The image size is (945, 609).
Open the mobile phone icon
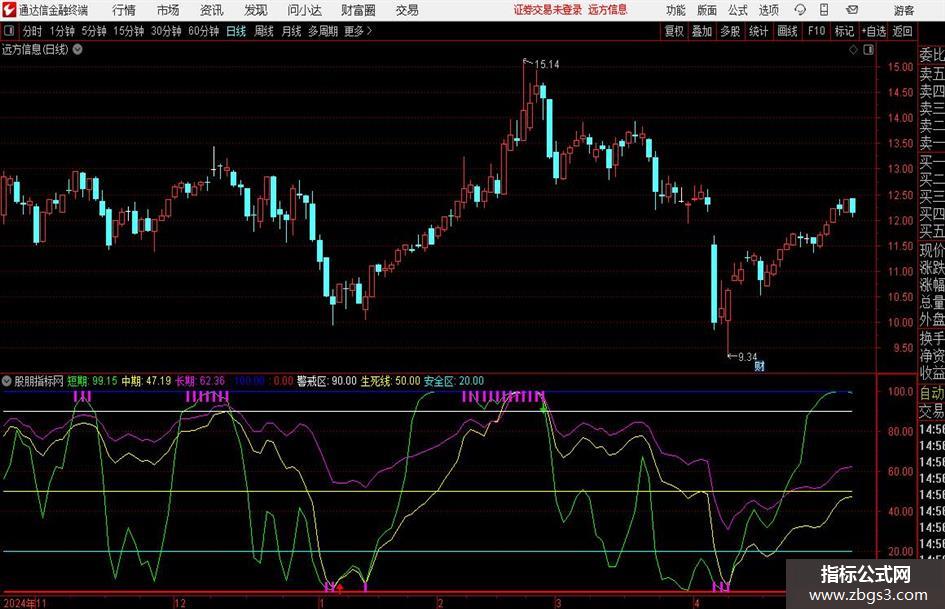pos(824,10)
